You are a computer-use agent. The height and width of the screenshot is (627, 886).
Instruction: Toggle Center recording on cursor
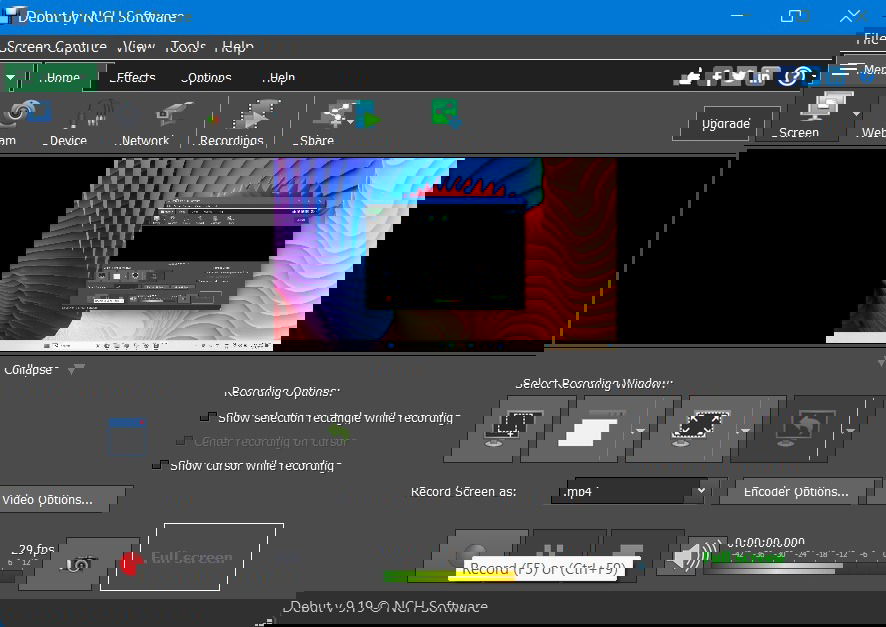(x=268, y=442)
